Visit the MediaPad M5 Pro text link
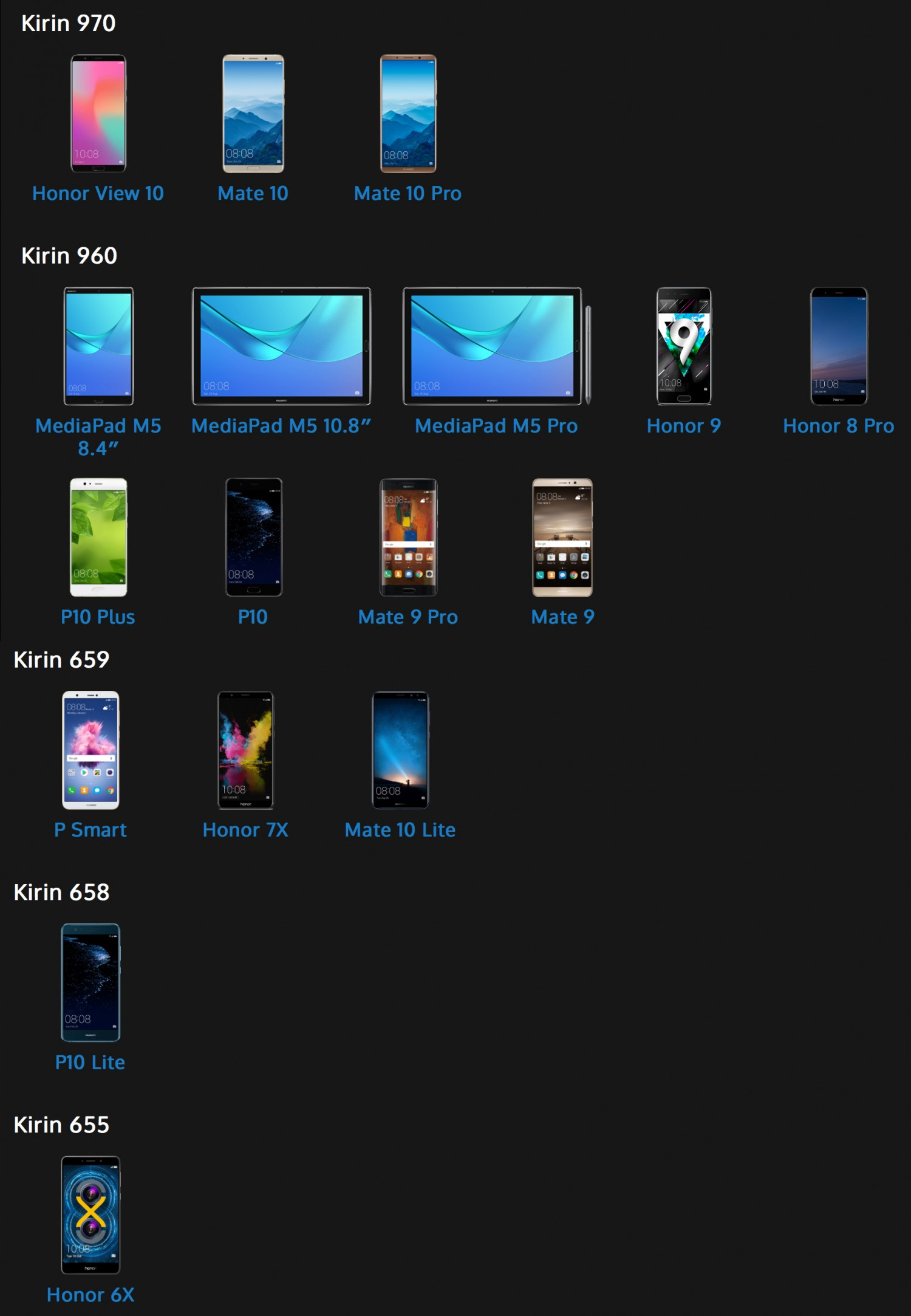This screenshot has width=911, height=1316. tap(496, 426)
